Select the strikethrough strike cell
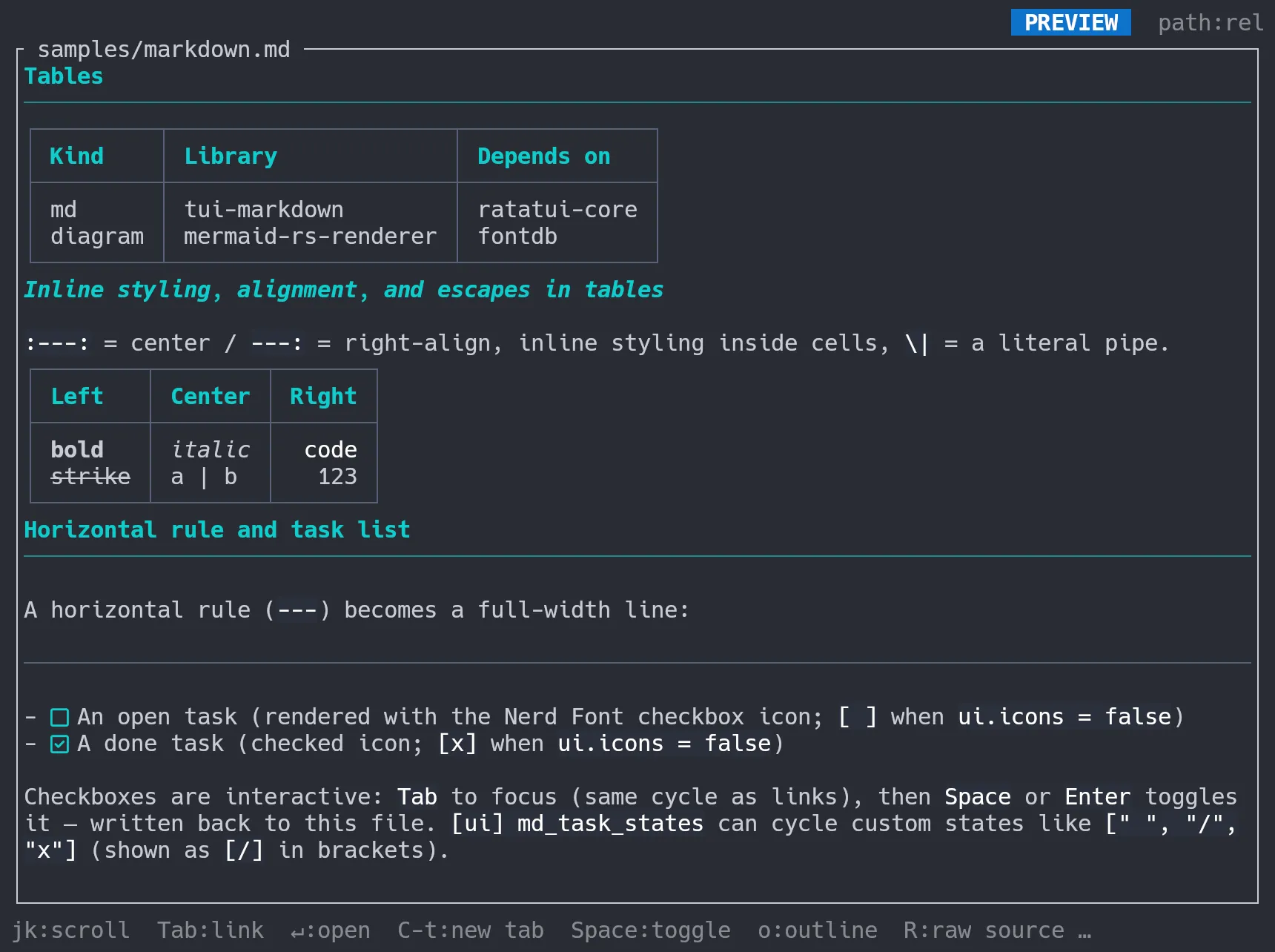1275x952 pixels. [90, 476]
